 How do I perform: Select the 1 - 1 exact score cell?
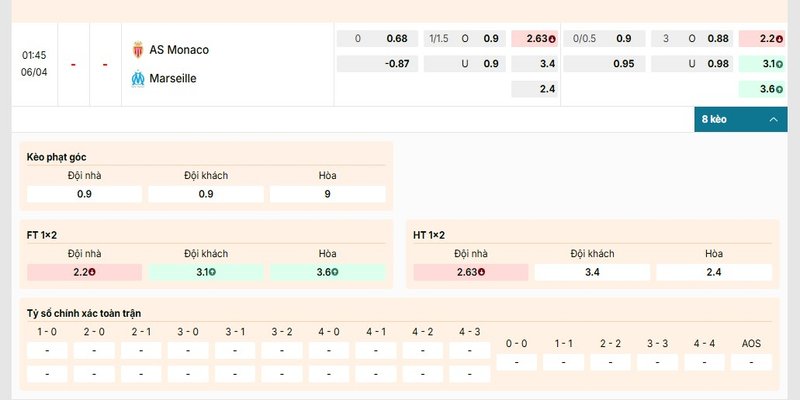(x=563, y=362)
